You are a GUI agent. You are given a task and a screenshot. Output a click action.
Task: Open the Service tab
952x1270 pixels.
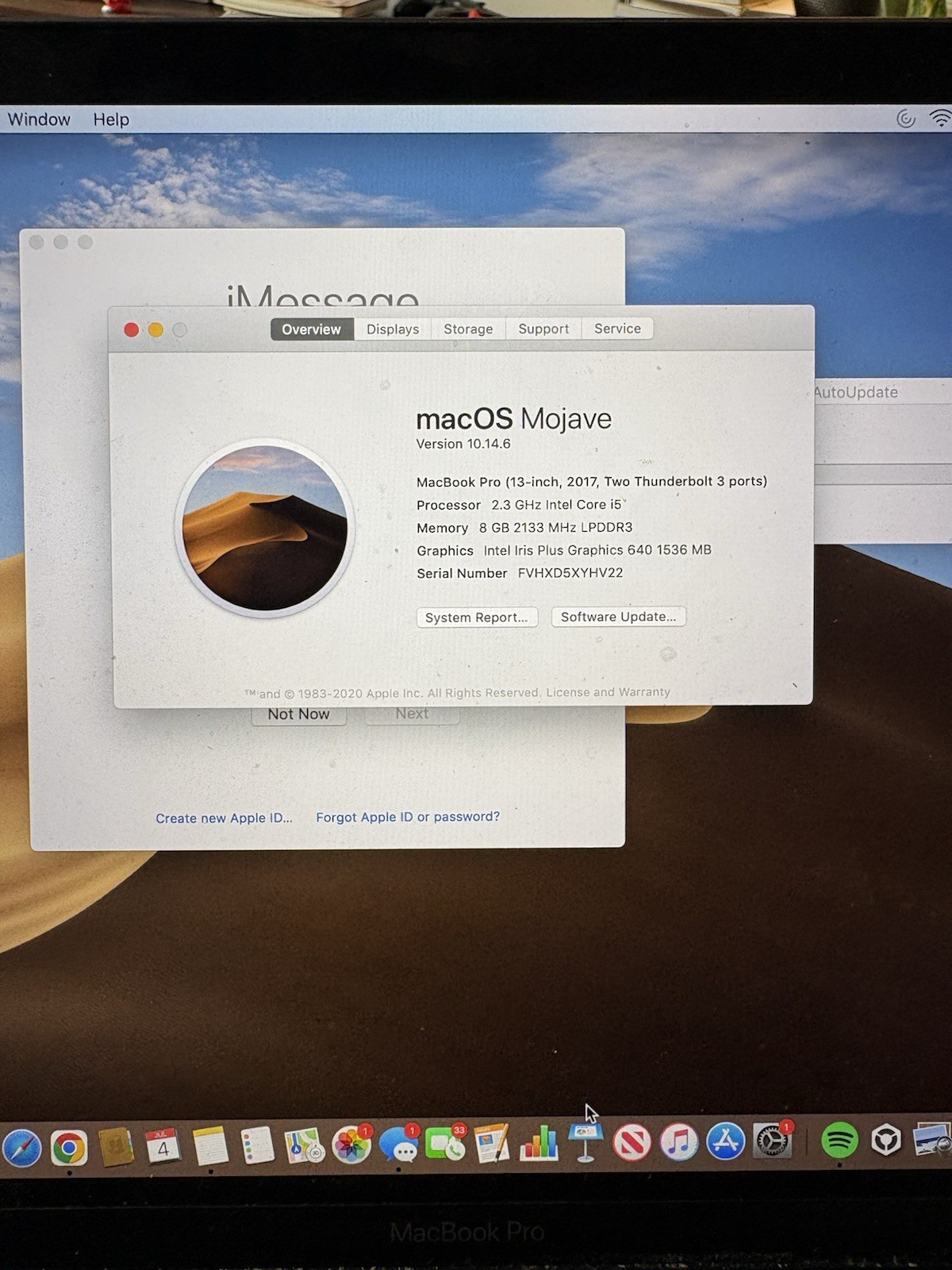click(x=617, y=329)
